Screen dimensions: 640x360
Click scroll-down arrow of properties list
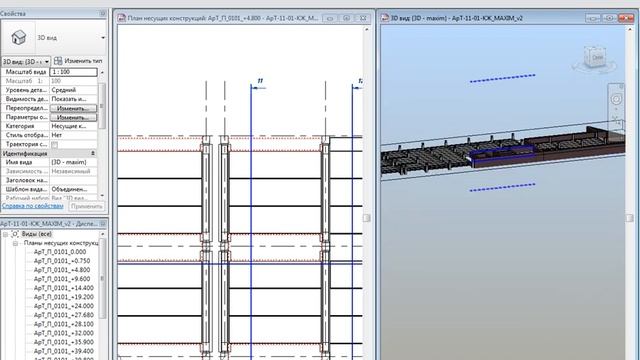coord(102,196)
